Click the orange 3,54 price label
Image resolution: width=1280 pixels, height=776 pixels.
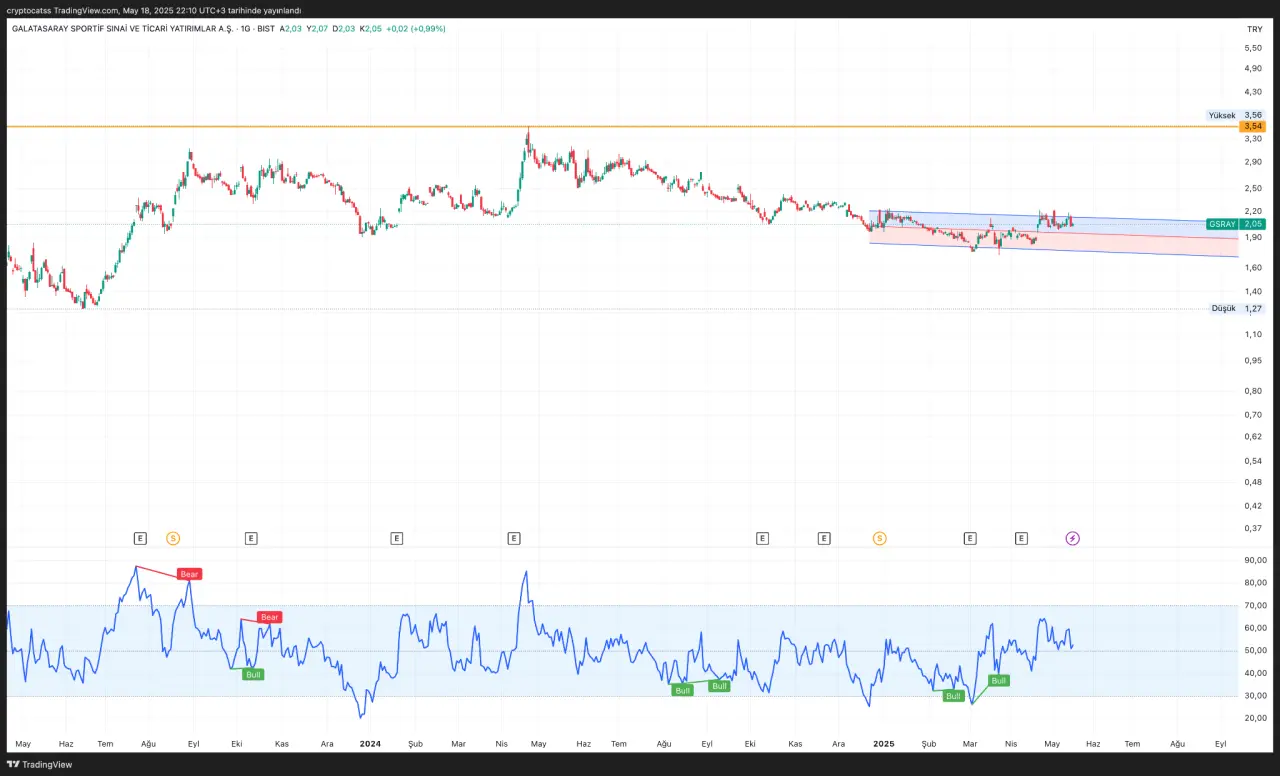coord(1253,126)
